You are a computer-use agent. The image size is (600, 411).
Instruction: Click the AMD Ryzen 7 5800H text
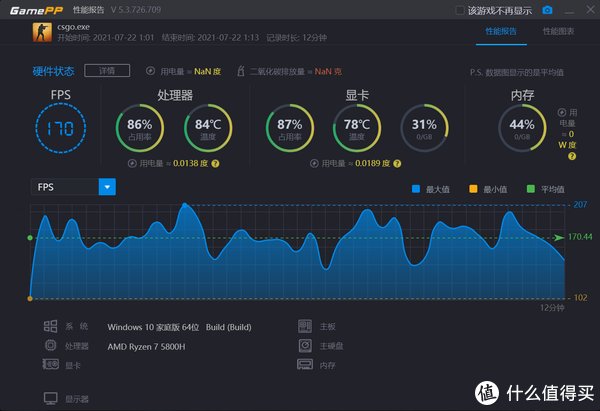click(x=147, y=347)
